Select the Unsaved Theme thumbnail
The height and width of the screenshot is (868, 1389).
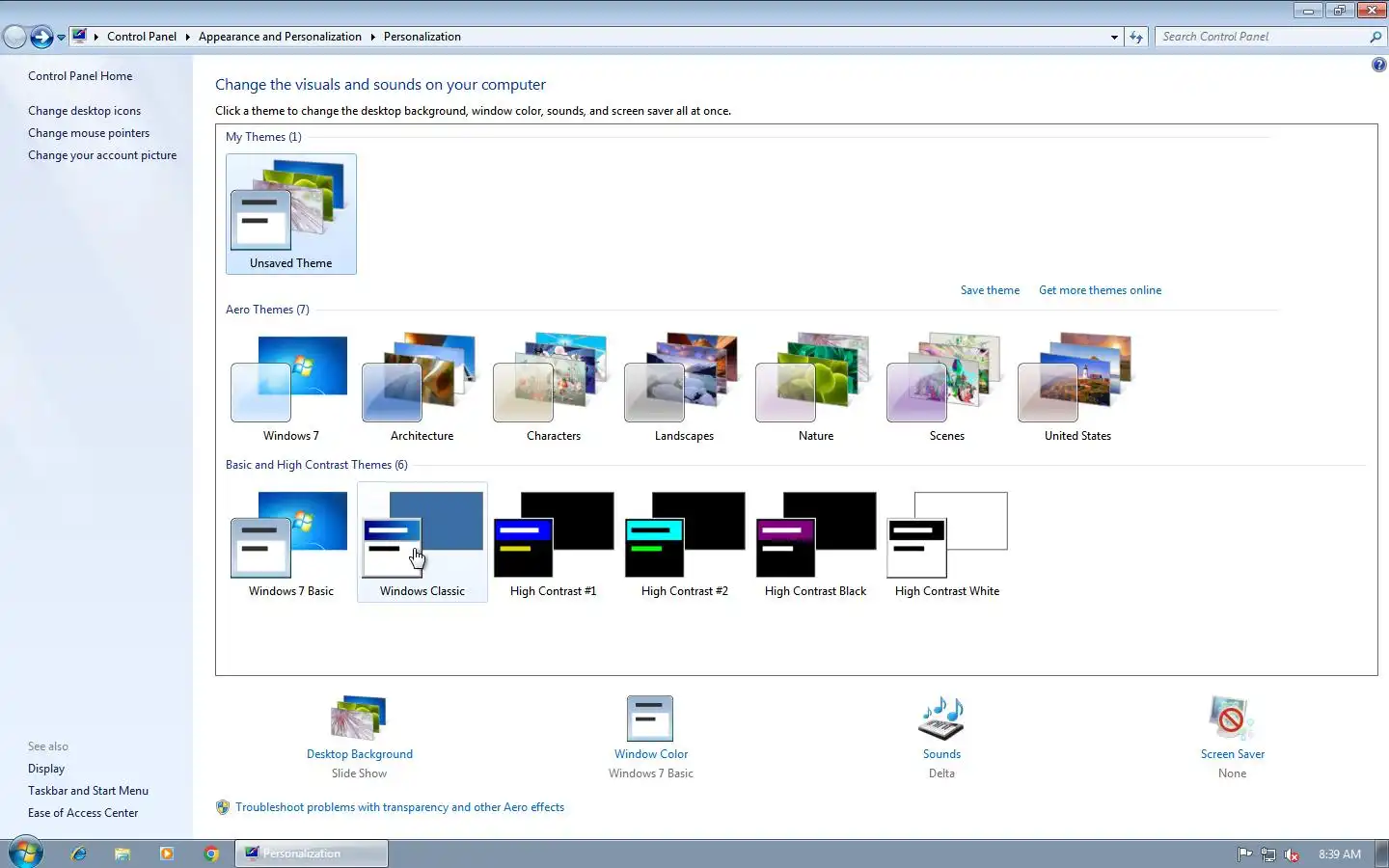(290, 214)
